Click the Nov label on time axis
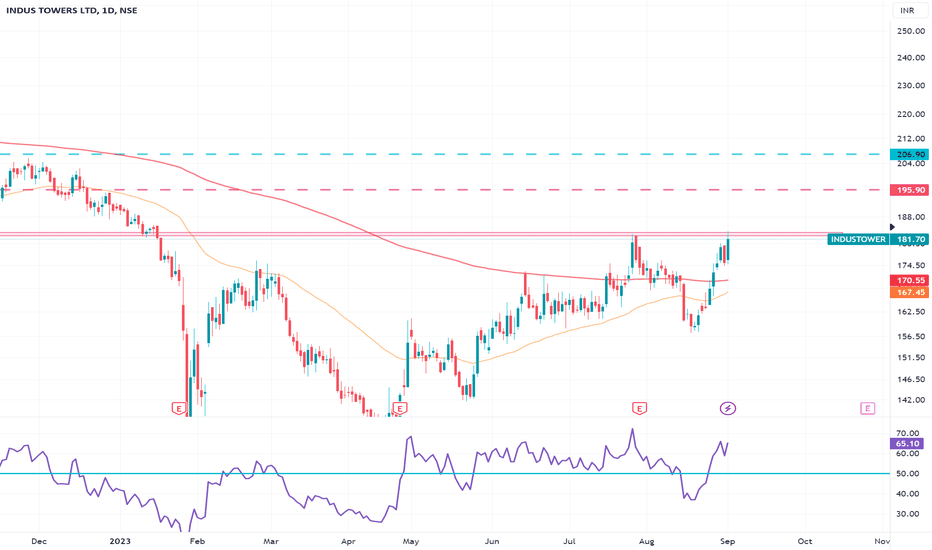The width and height of the screenshot is (932, 550). [882, 541]
